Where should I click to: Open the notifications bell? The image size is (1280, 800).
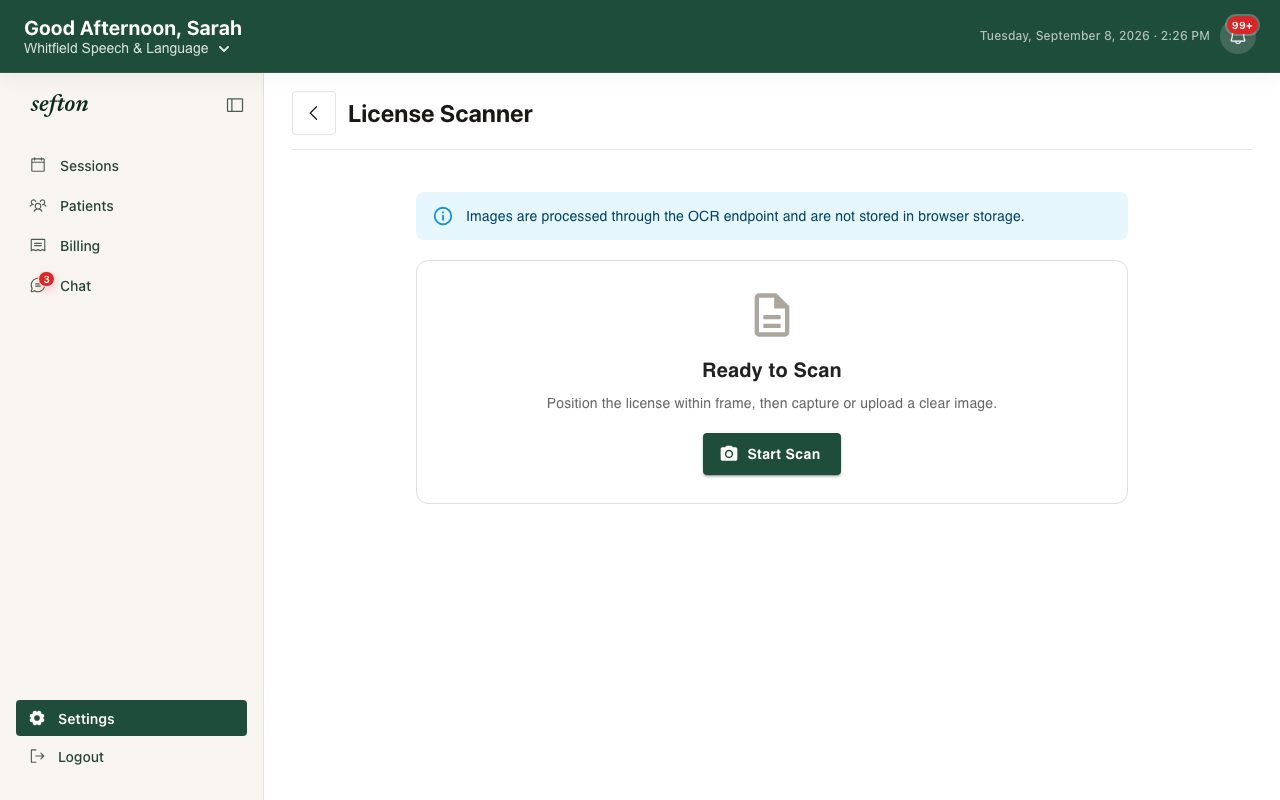click(x=1238, y=36)
